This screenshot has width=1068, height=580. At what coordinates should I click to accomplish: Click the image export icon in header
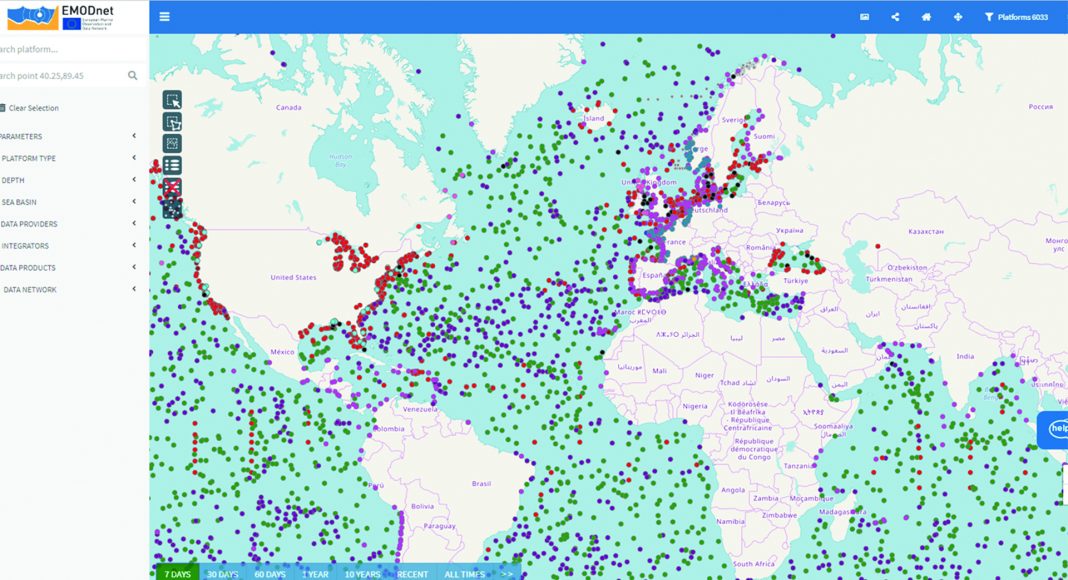pos(864,17)
